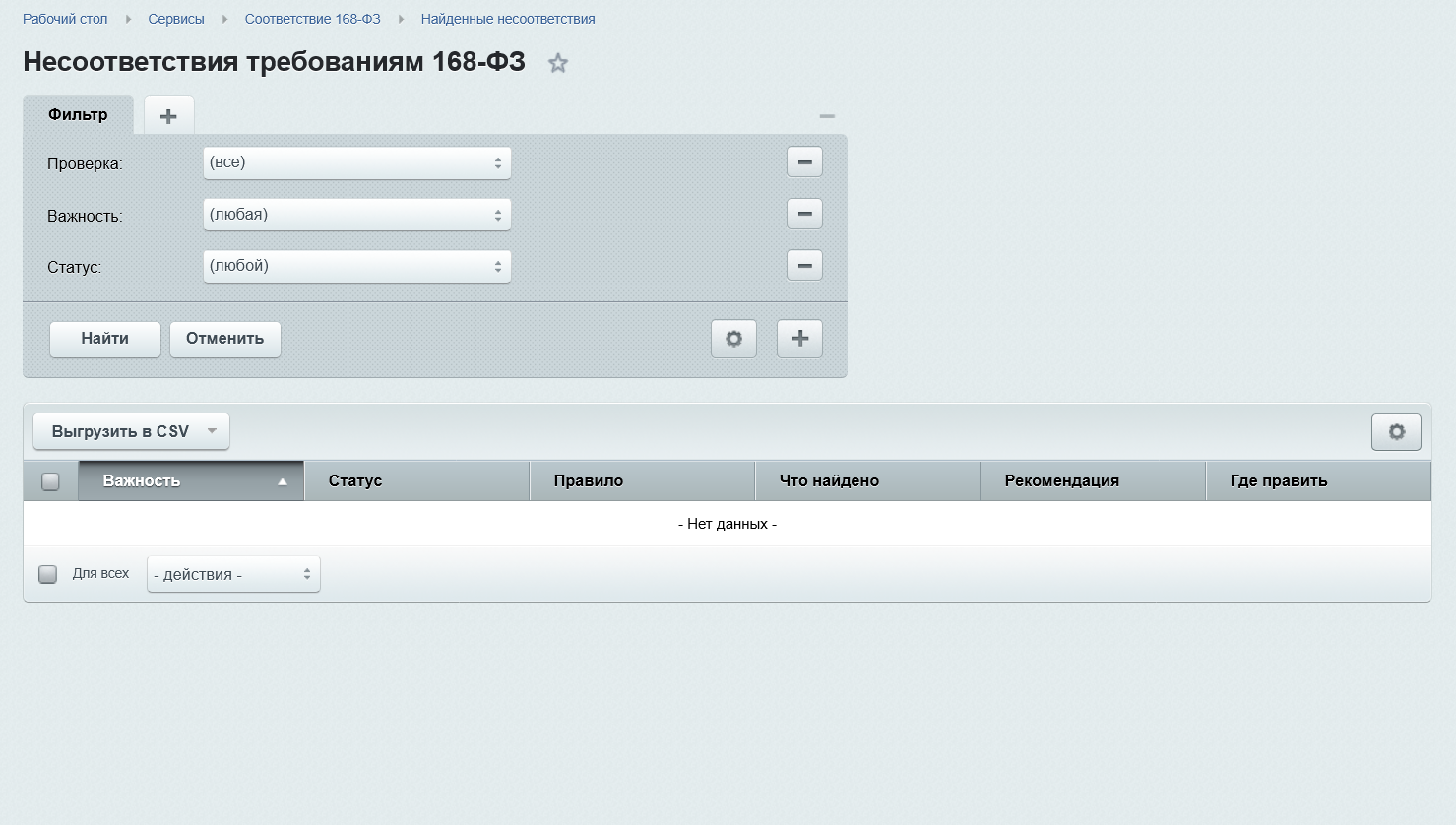Go to Рабочий стол breadcrumb
This screenshot has width=1456, height=825.
pyautogui.click(x=65, y=19)
